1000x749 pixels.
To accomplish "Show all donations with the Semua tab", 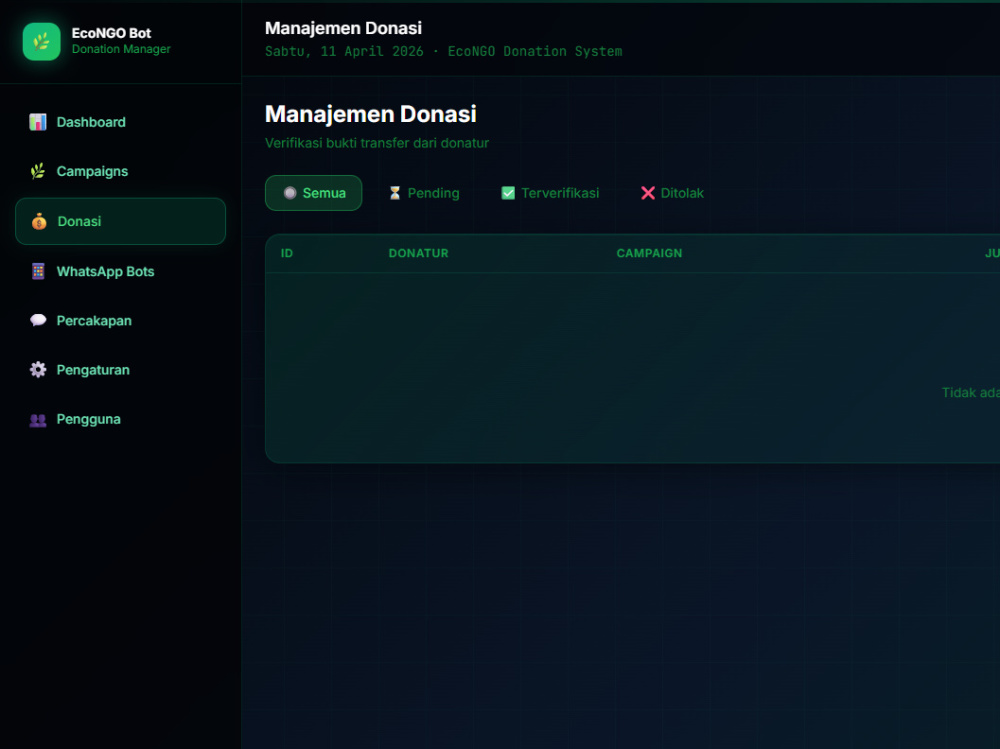I will [314, 193].
